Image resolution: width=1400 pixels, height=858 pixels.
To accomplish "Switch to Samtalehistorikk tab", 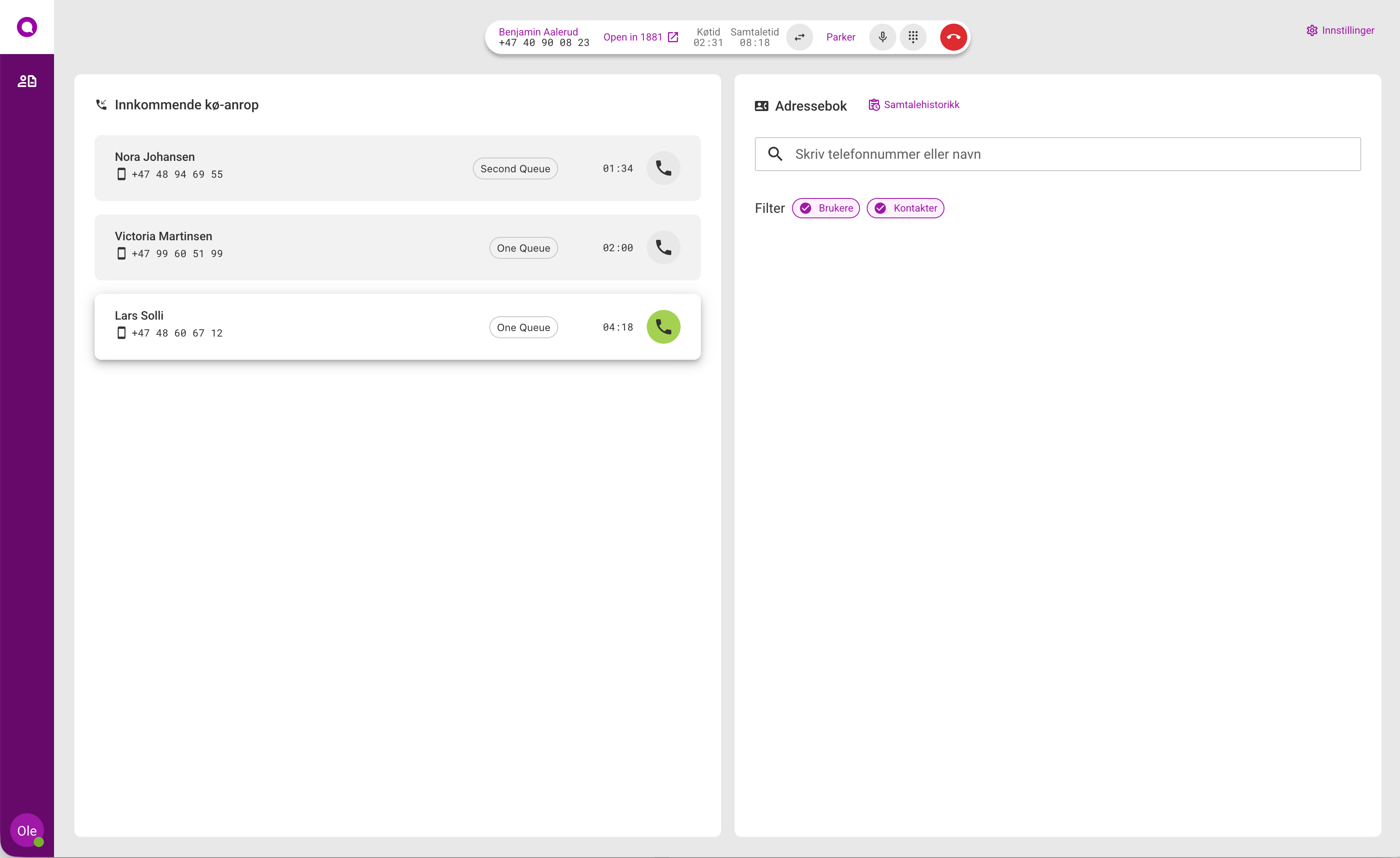I will 914,105.
